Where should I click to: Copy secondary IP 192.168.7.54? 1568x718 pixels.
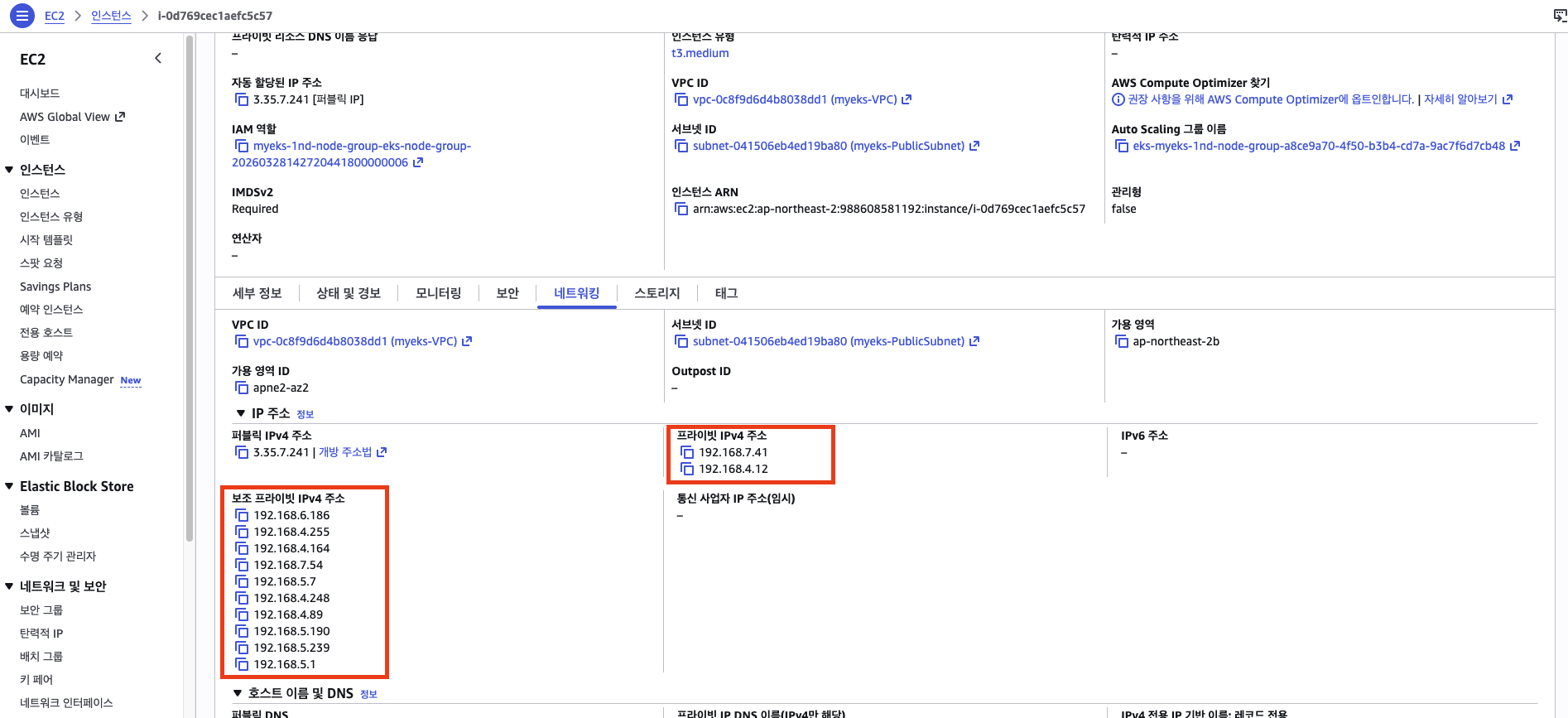[x=242, y=565]
